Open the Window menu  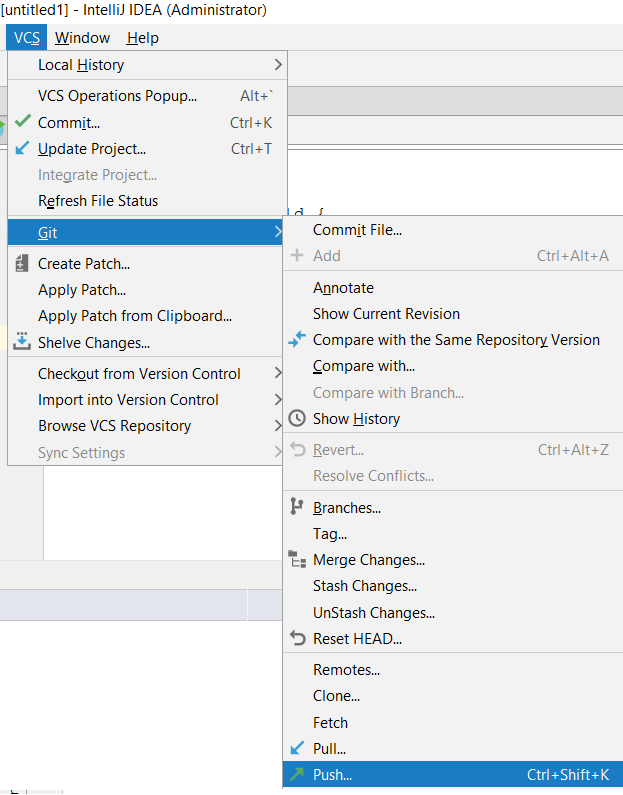(x=82, y=38)
